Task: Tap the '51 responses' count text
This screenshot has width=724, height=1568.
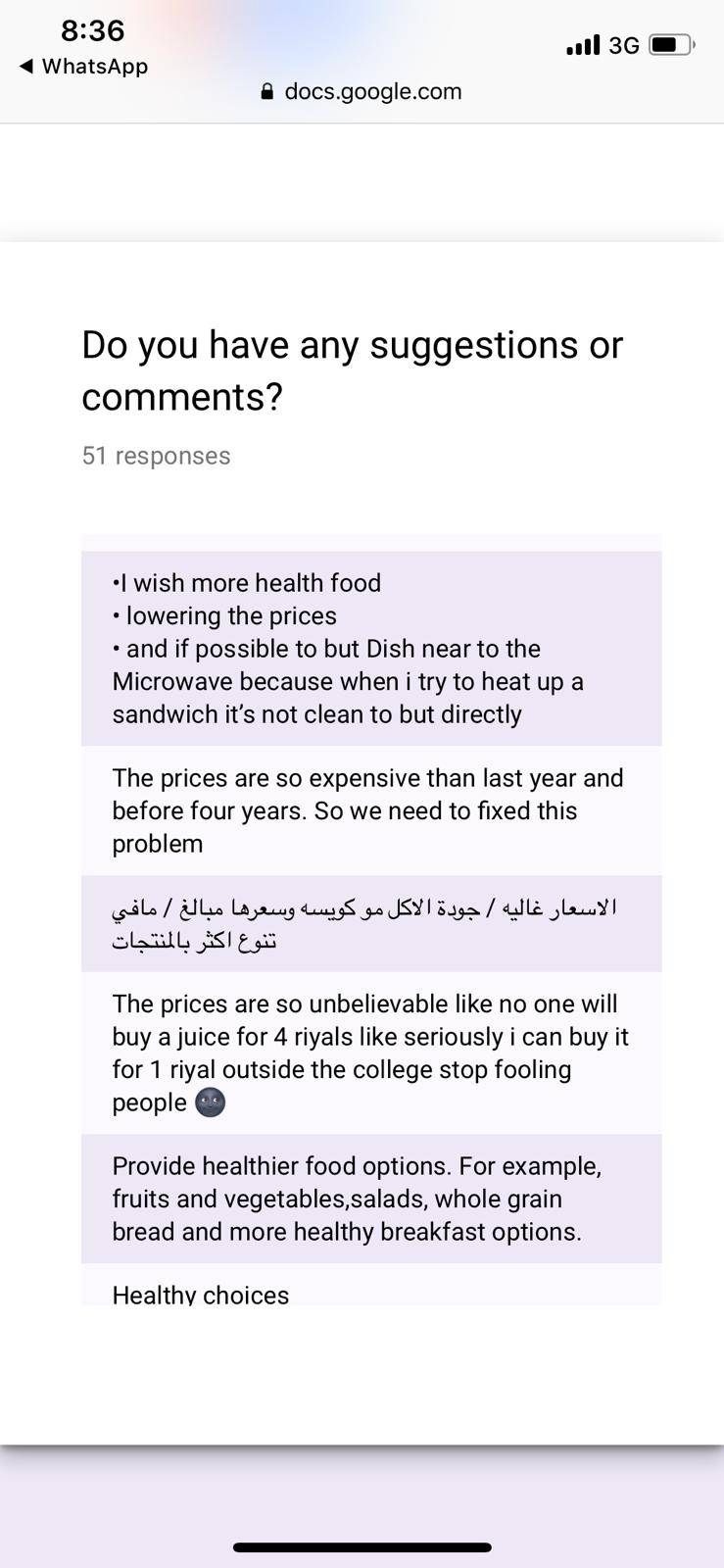Action: tap(157, 456)
